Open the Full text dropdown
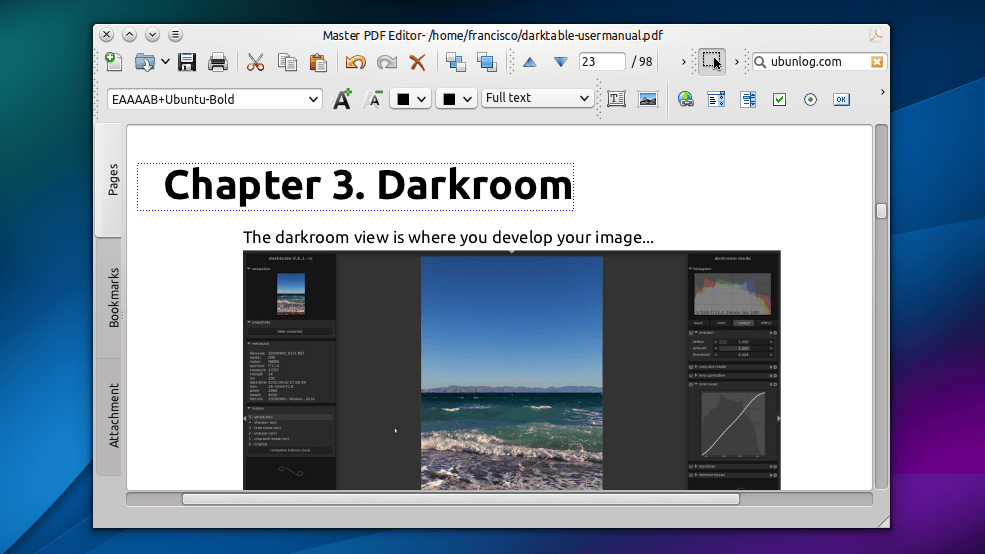985x554 pixels. (x=537, y=98)
